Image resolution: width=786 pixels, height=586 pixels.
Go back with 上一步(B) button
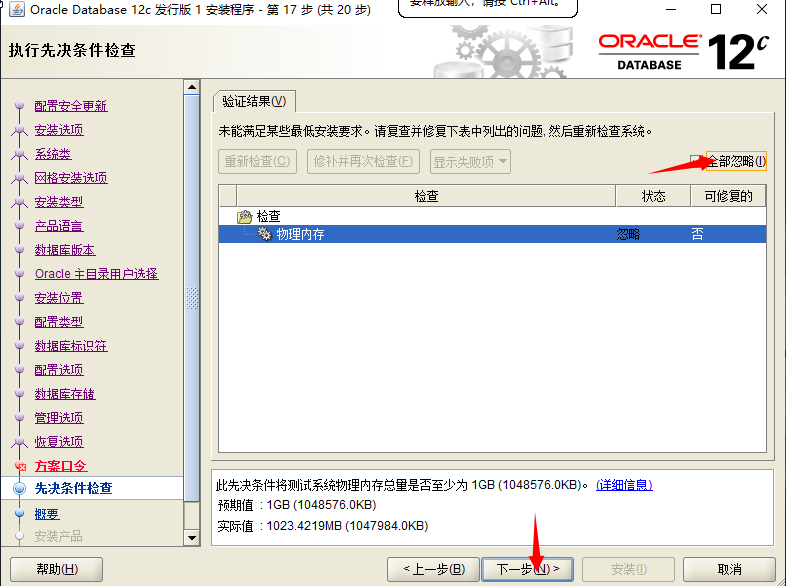tap(434, 569)
